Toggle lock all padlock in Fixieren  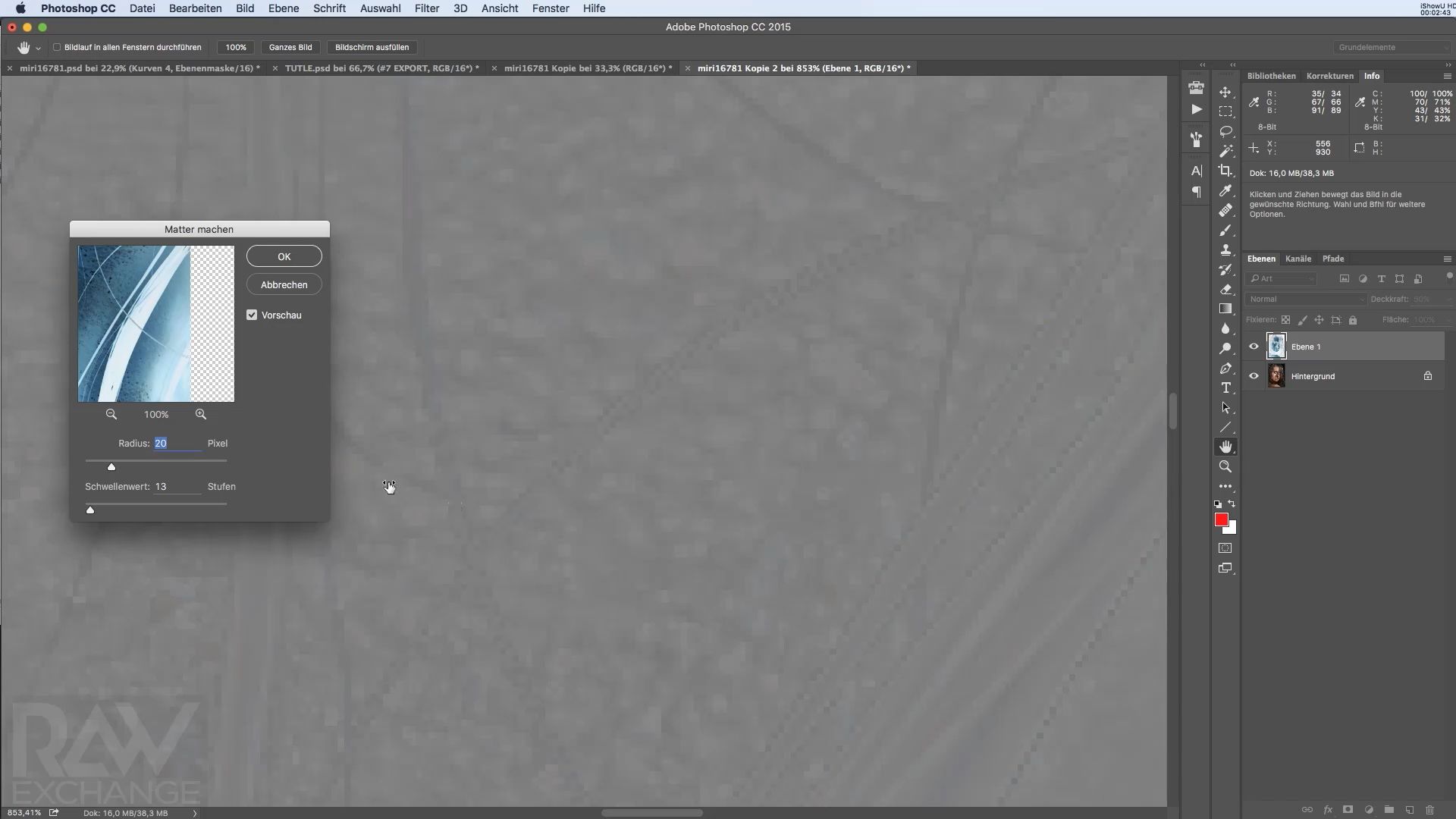1352,320
